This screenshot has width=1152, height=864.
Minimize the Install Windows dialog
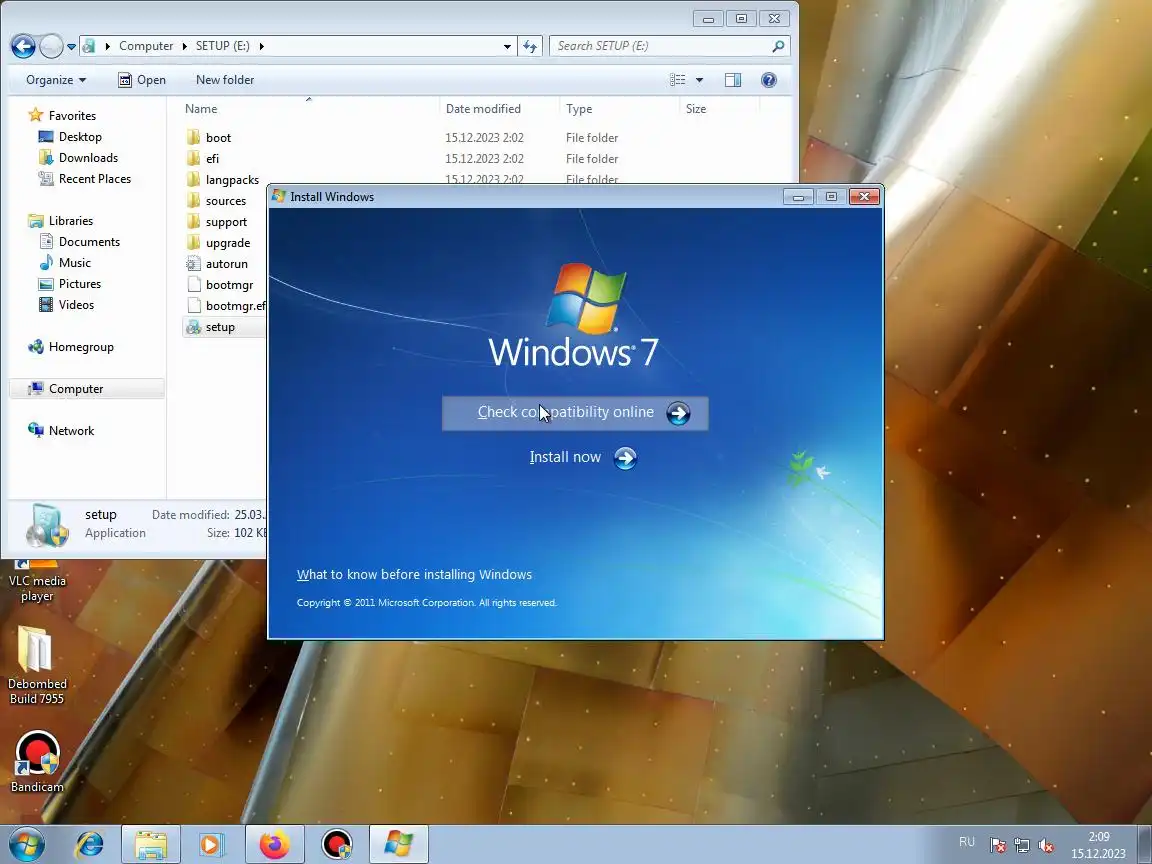798,196
